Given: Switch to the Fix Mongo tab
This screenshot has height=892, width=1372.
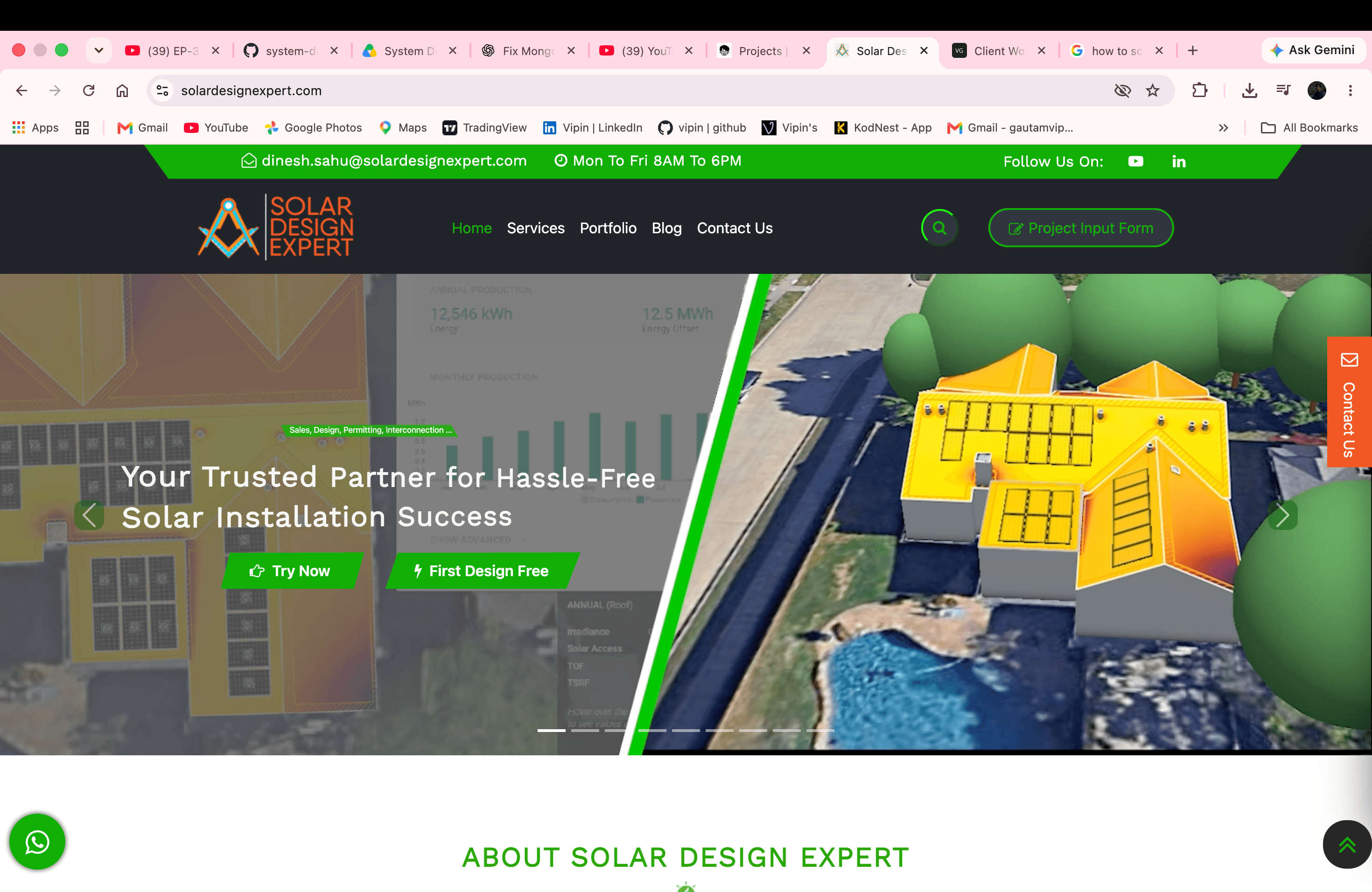Looking at the screenshot, I should tap(528, 51).
